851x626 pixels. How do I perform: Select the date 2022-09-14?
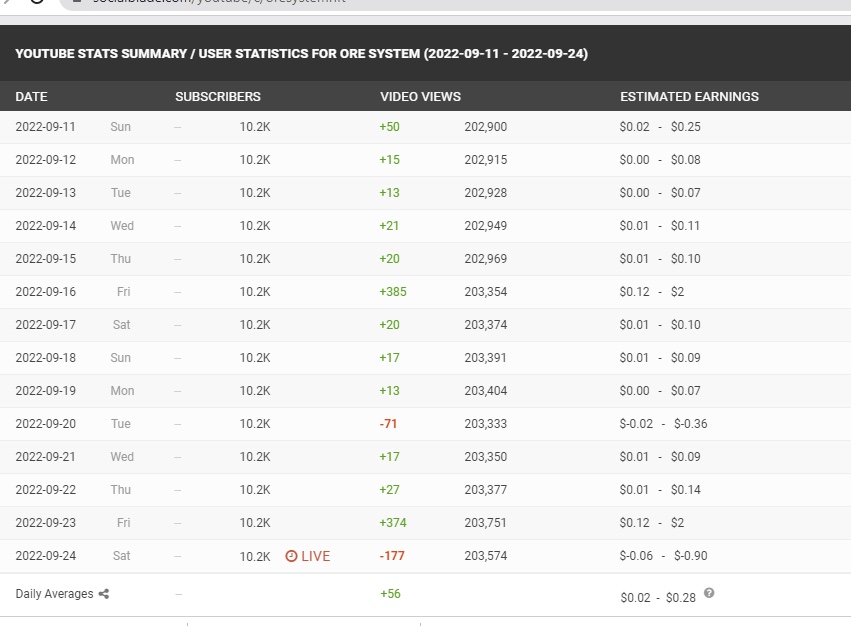click(46, 226)
